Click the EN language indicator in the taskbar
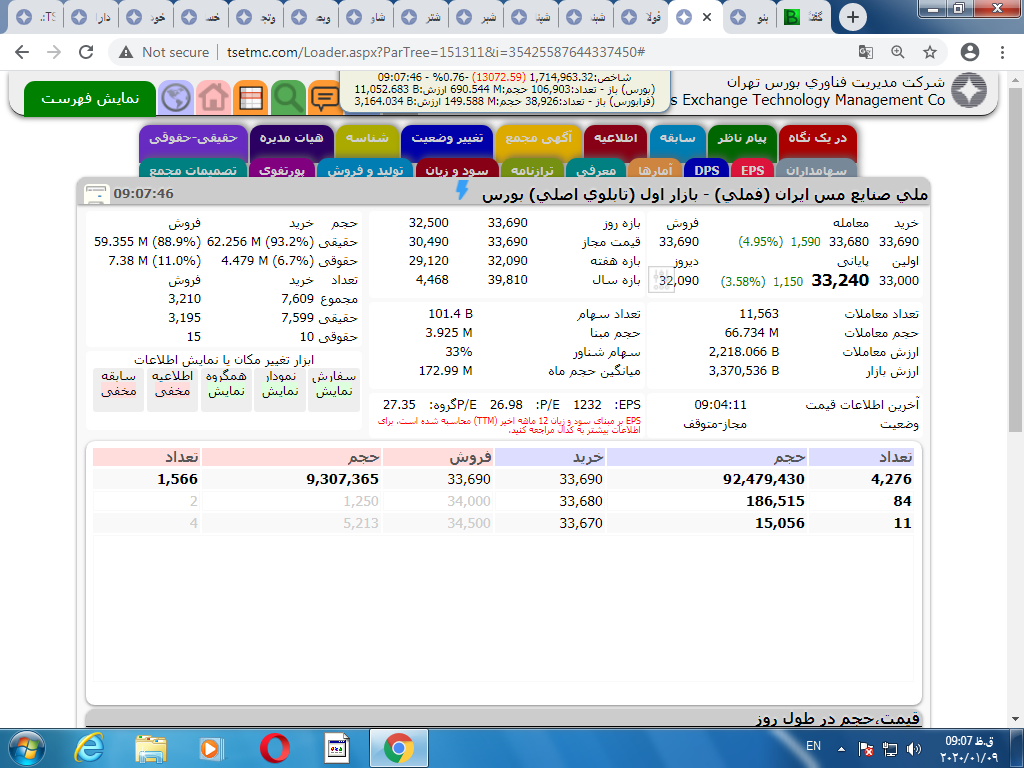Screen dimensions: 1024x768 click(813, 746)
